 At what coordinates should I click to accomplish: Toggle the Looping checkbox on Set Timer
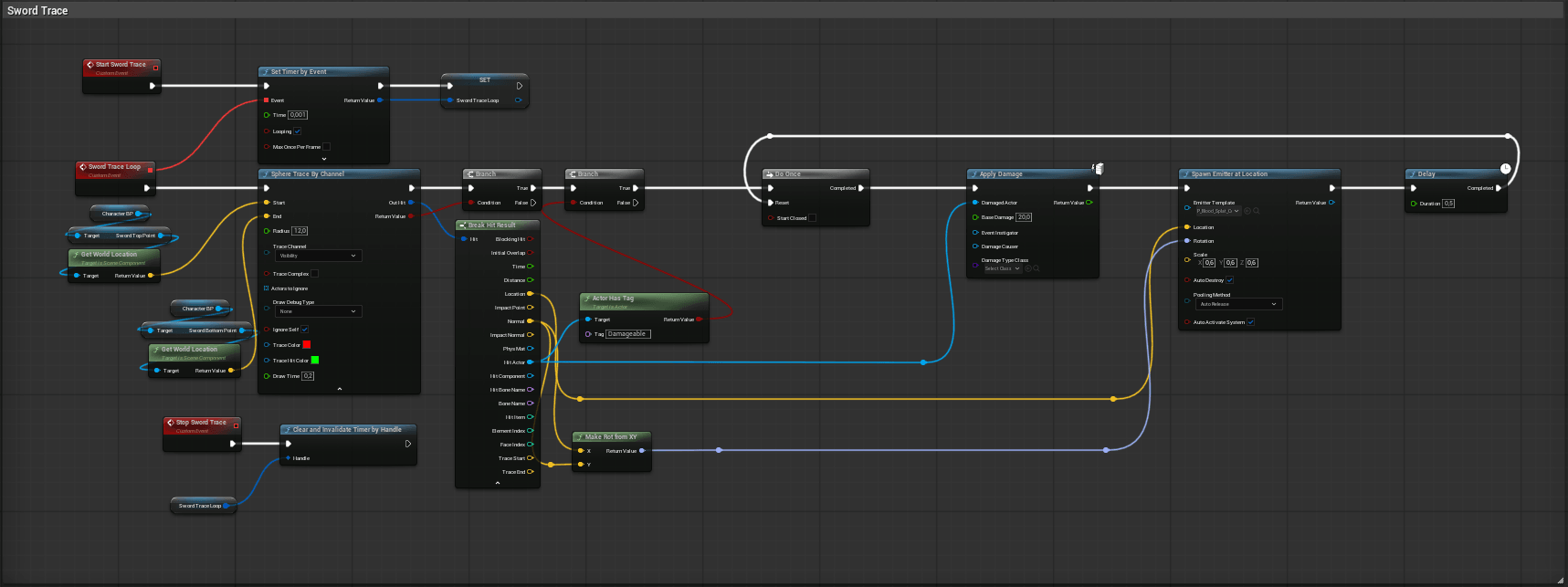pos(298,131)
